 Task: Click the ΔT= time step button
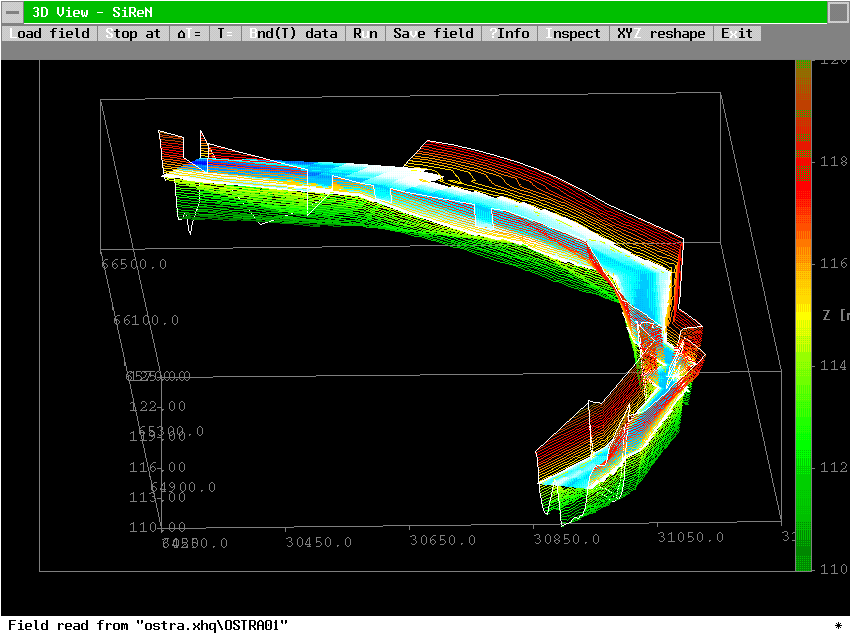(x=189, y=33)
